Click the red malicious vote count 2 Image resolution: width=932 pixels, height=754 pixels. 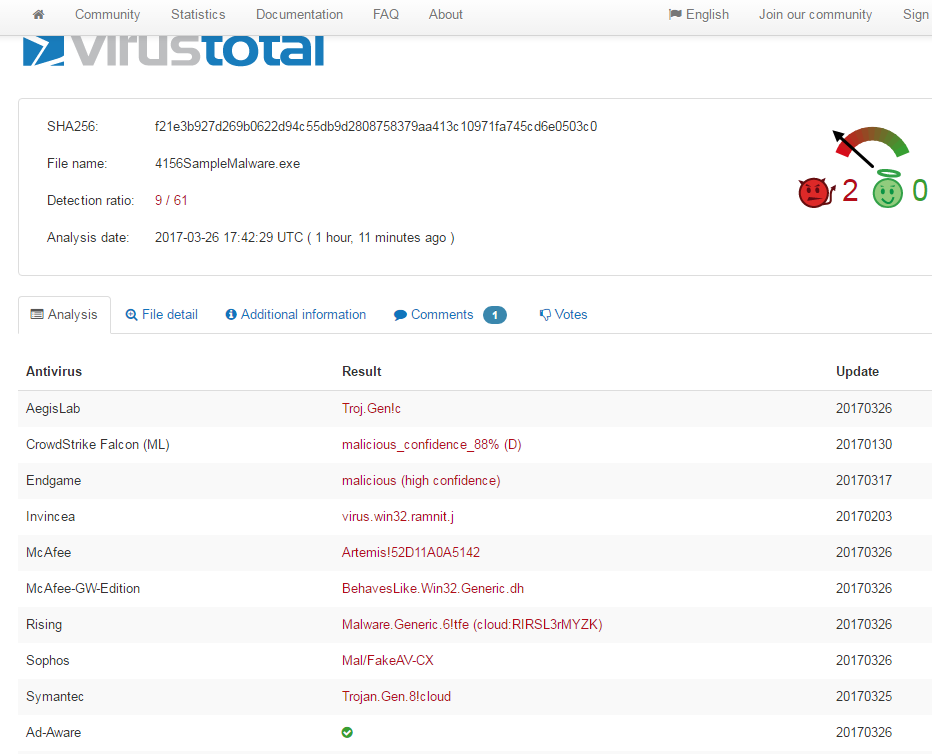pyautogui.click(x=850, y=191)
